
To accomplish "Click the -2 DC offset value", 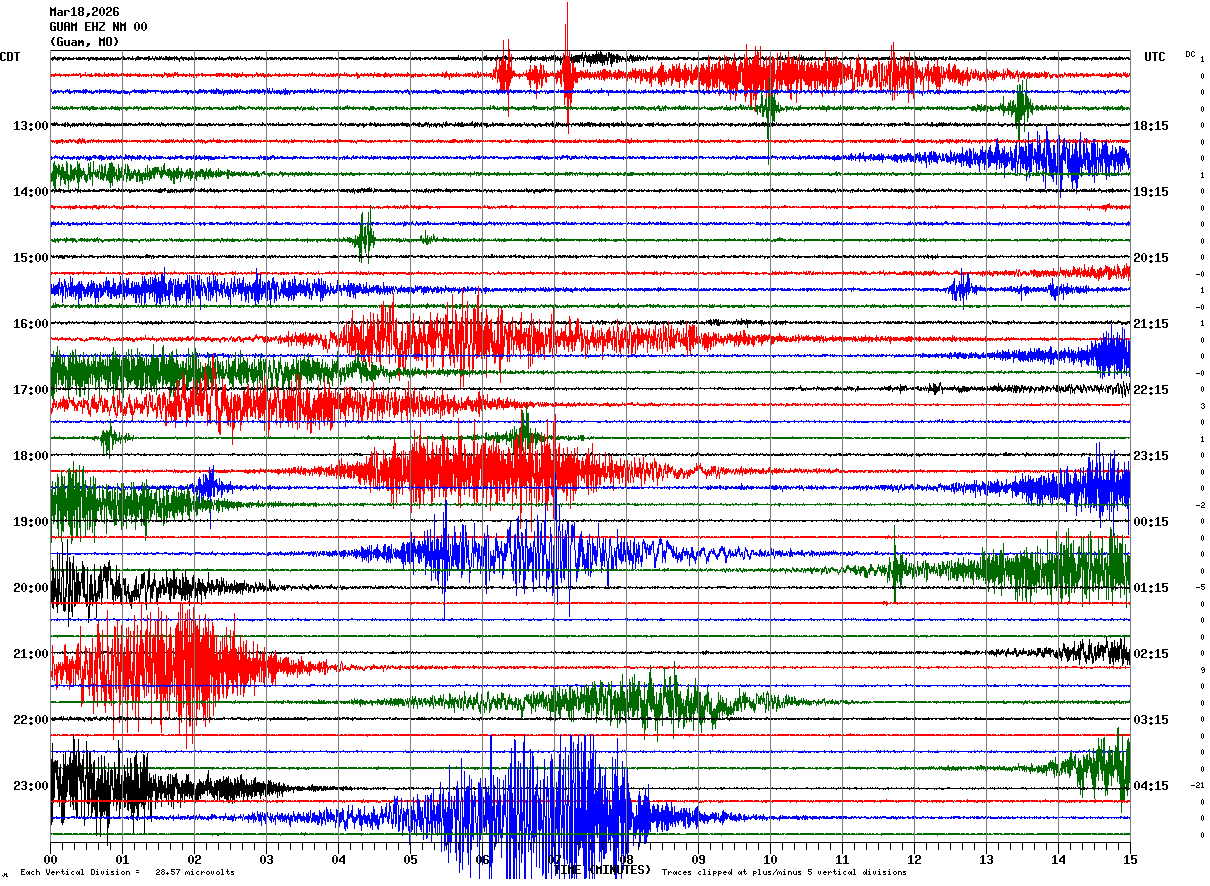I will pyautogui.click(x=1199, y=505).
